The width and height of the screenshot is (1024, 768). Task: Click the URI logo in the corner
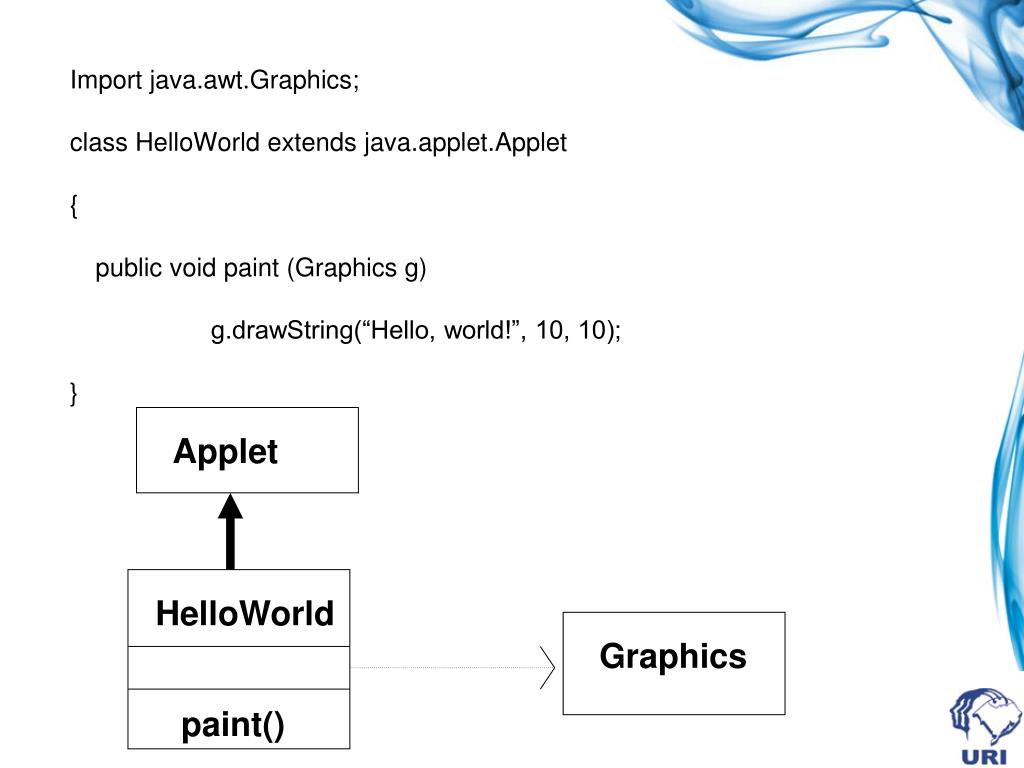[x=986, y=726]
